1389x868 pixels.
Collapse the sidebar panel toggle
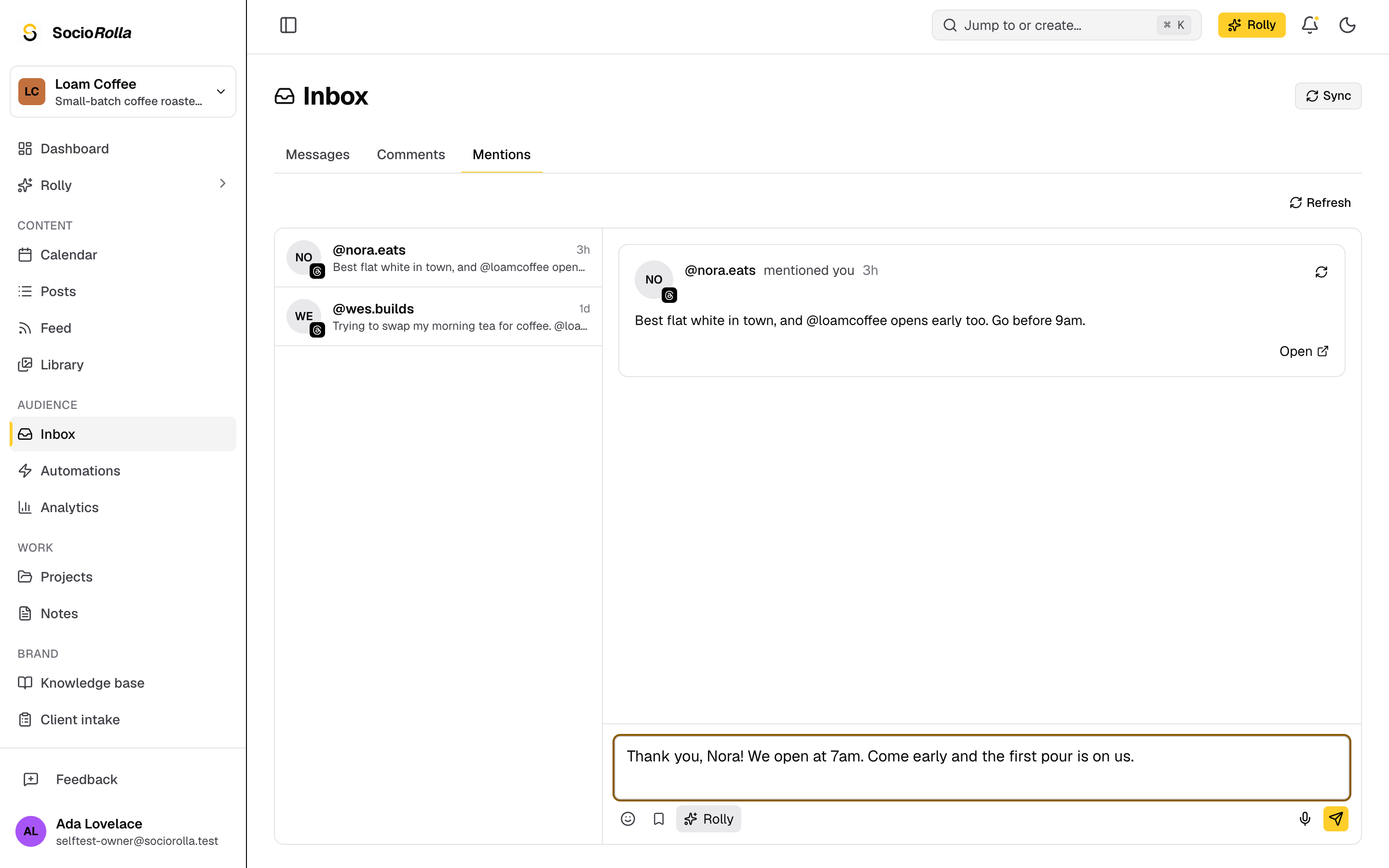pos(288,25)
